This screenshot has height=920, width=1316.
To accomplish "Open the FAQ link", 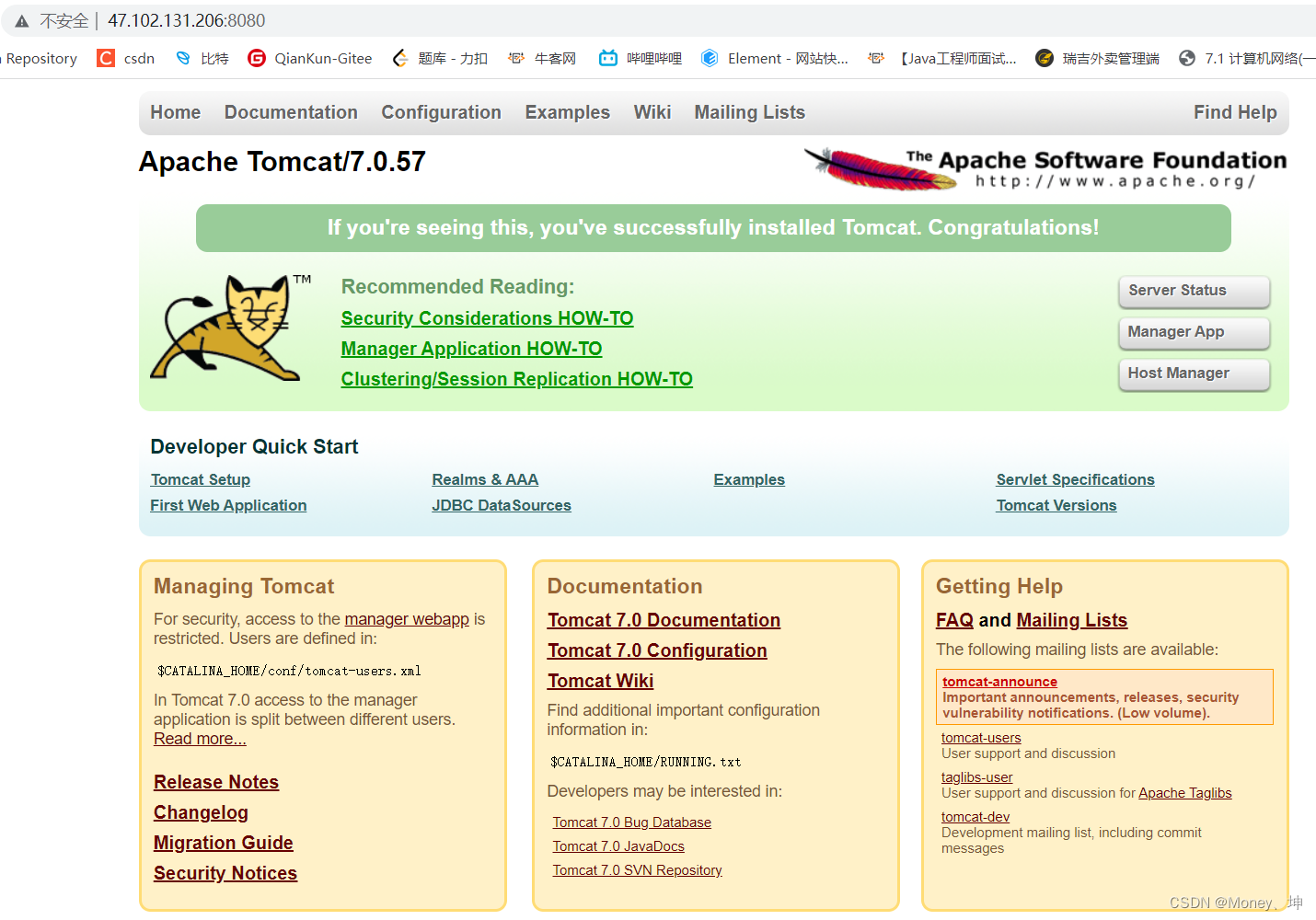I will click(954, 620).
